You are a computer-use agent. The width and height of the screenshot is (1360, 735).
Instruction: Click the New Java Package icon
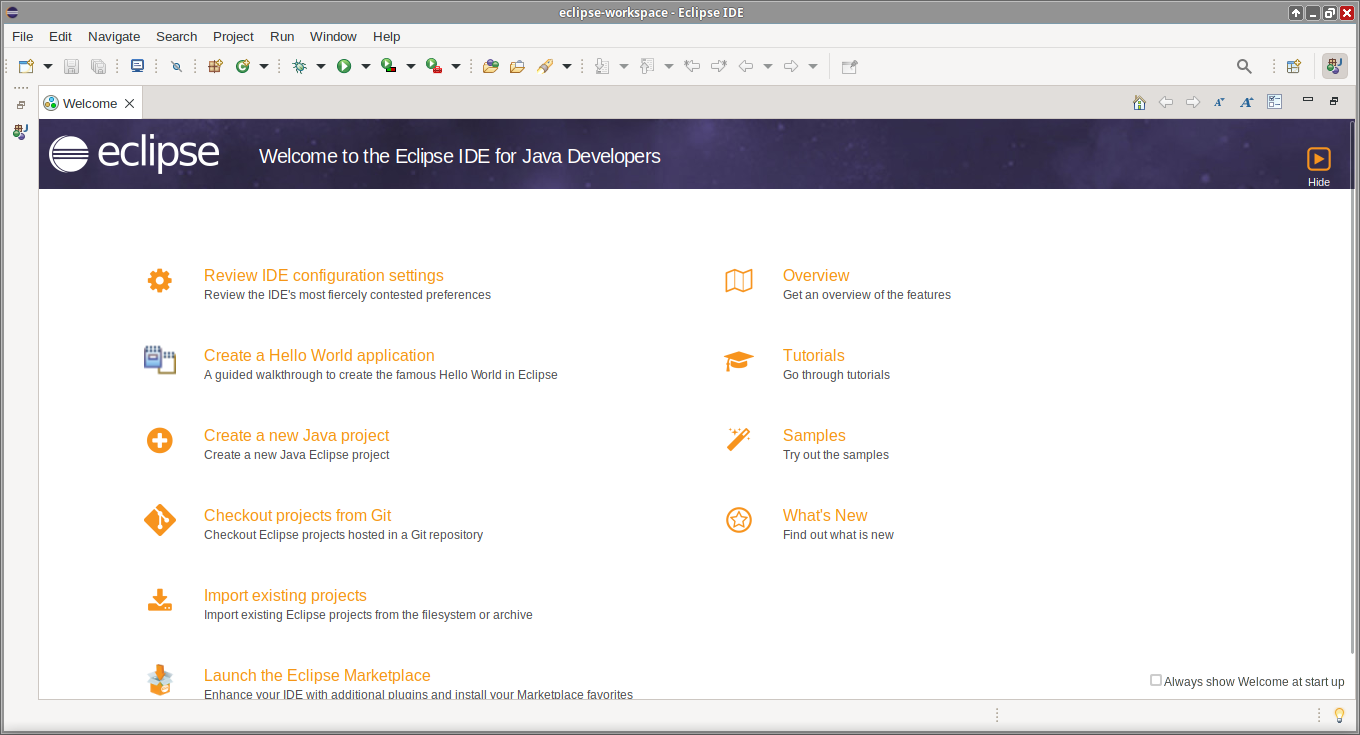coord(215,66)
